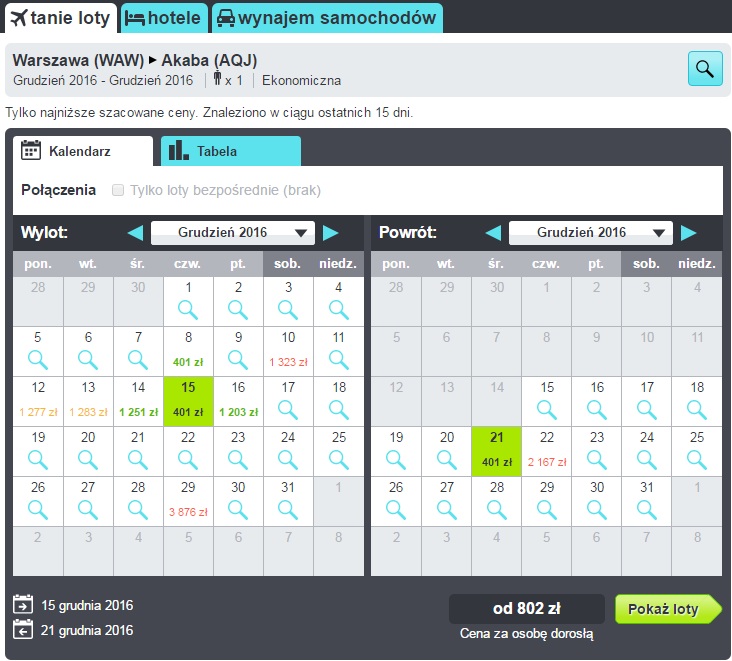Search departure prices for December 7

(x=138, y=359)
